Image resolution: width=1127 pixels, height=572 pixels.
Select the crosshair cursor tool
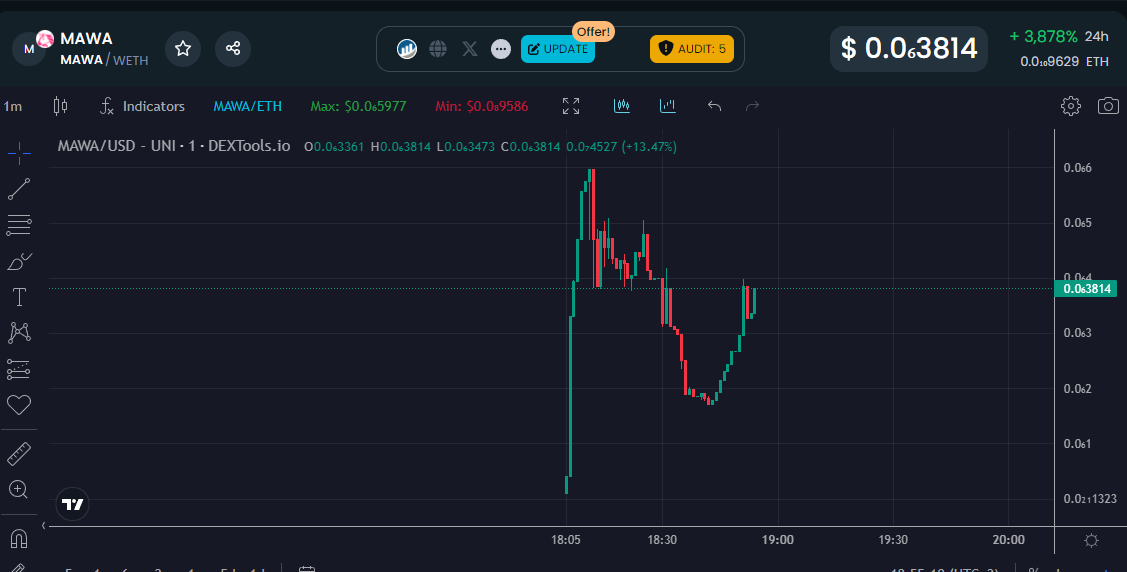click(x=19, y=152)
